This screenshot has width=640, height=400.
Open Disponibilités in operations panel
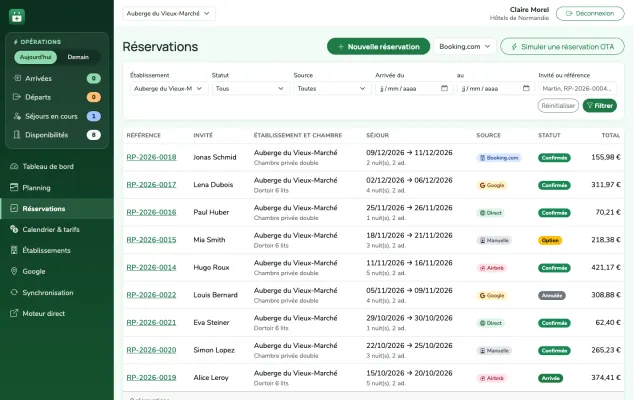pos(57,135)
